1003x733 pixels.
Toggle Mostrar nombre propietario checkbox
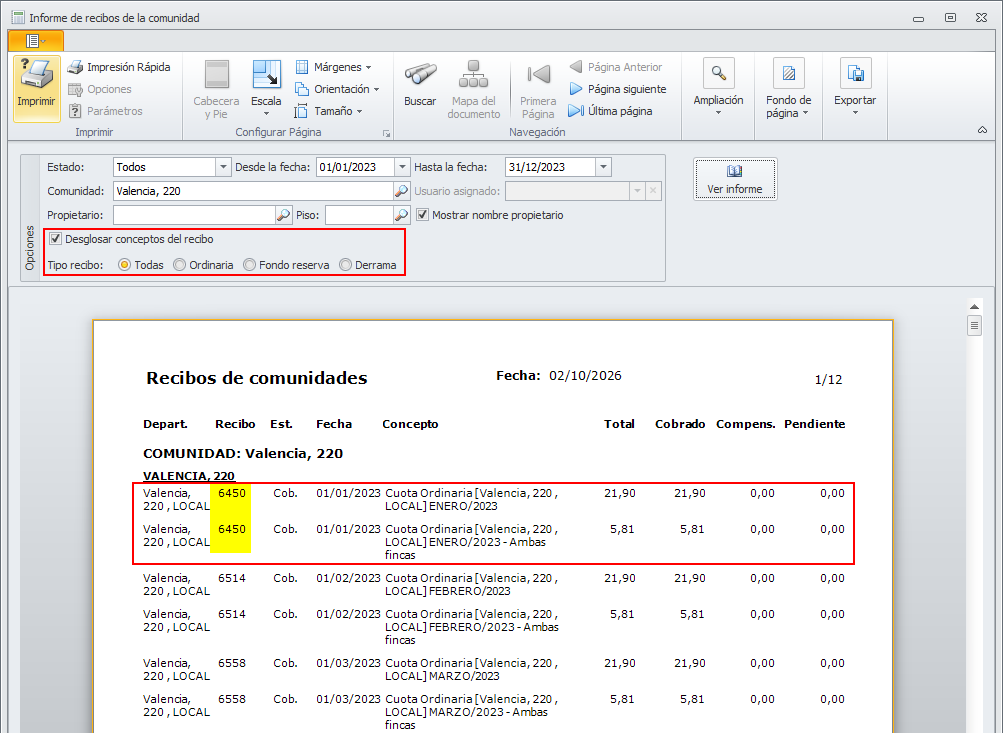tap(422, 215)
